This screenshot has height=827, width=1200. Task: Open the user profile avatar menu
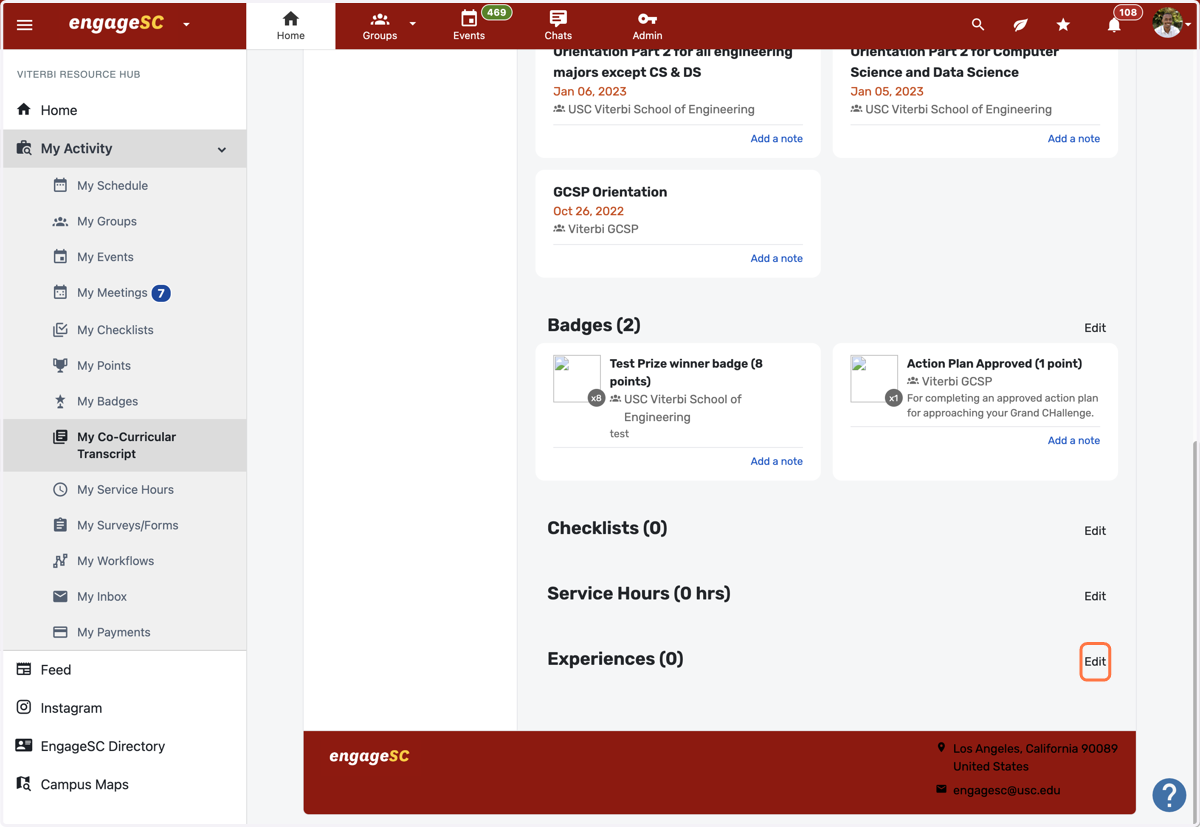tap(1167, 23)
